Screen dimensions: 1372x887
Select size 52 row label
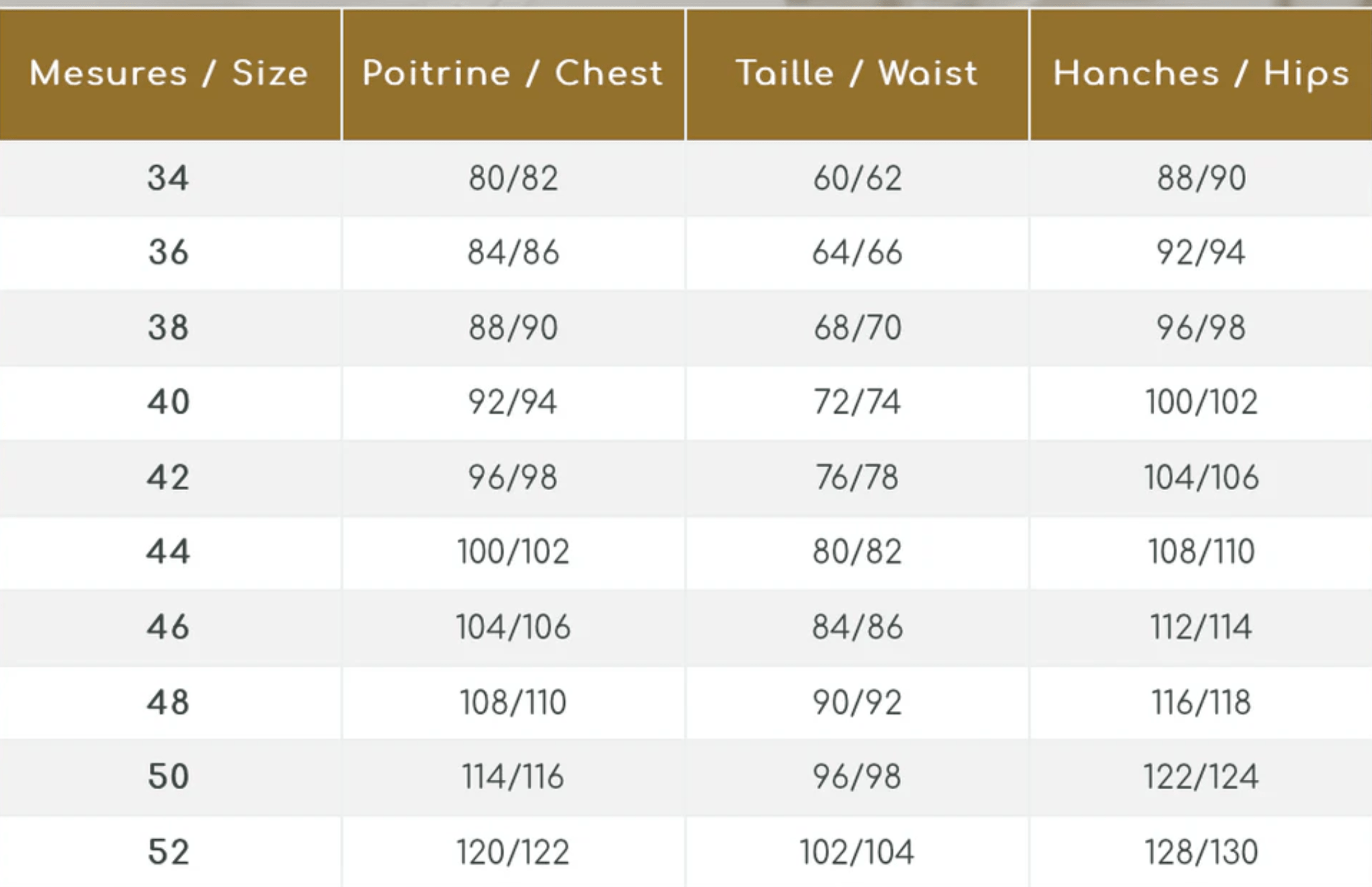(x=169, y=852)
